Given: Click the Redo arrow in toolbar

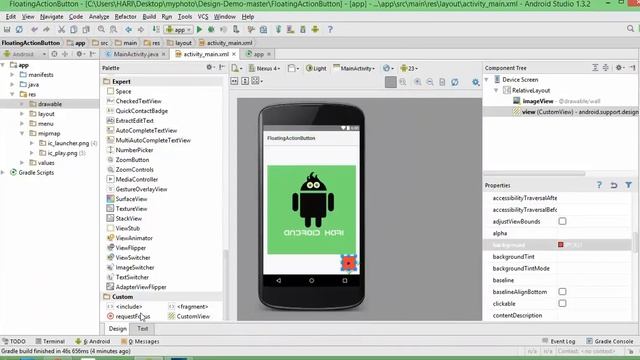Looking at the screenshot, I should (46, 29).
